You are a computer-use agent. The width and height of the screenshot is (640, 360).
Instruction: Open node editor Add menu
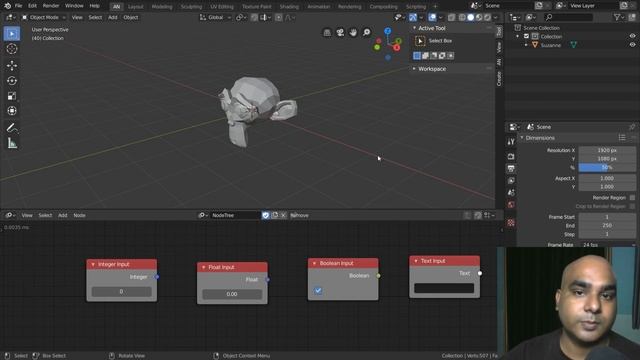[62, 215]
